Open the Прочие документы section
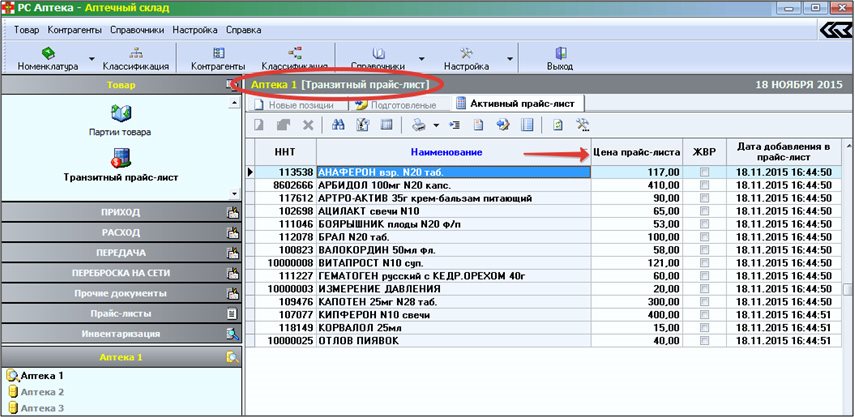This screenshot has height=417, width=855. pos(121,293)
